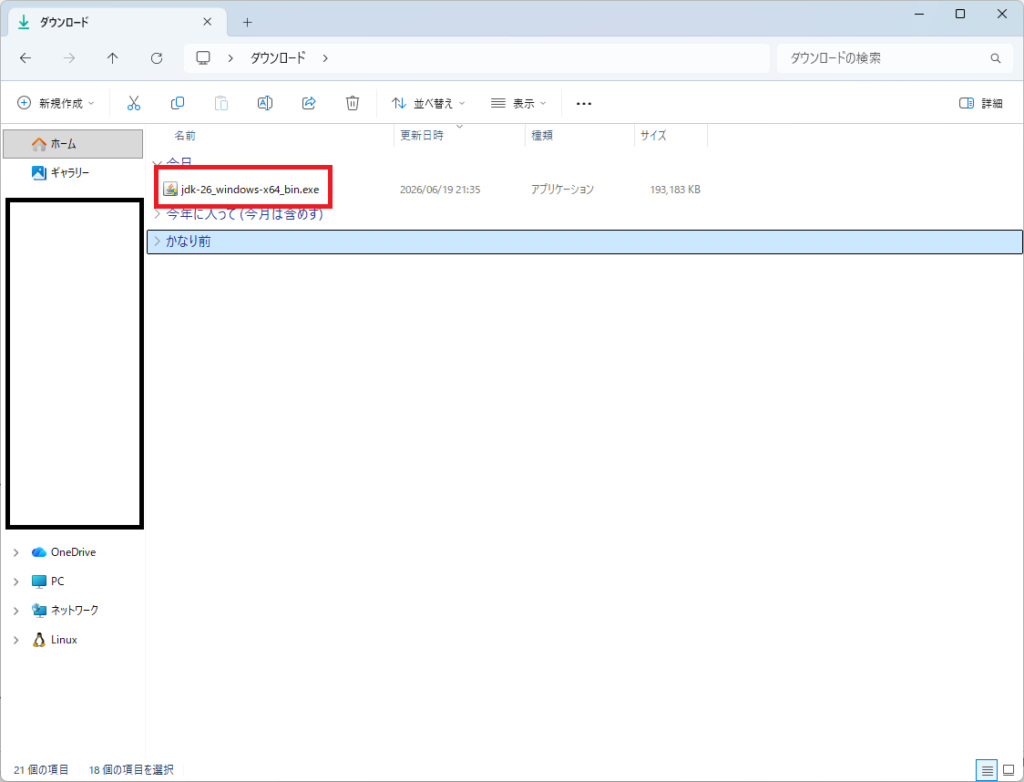This screenshot has width=1024, height=782.
Task: Expand the 今年に入って group
Action: (157, 214)
